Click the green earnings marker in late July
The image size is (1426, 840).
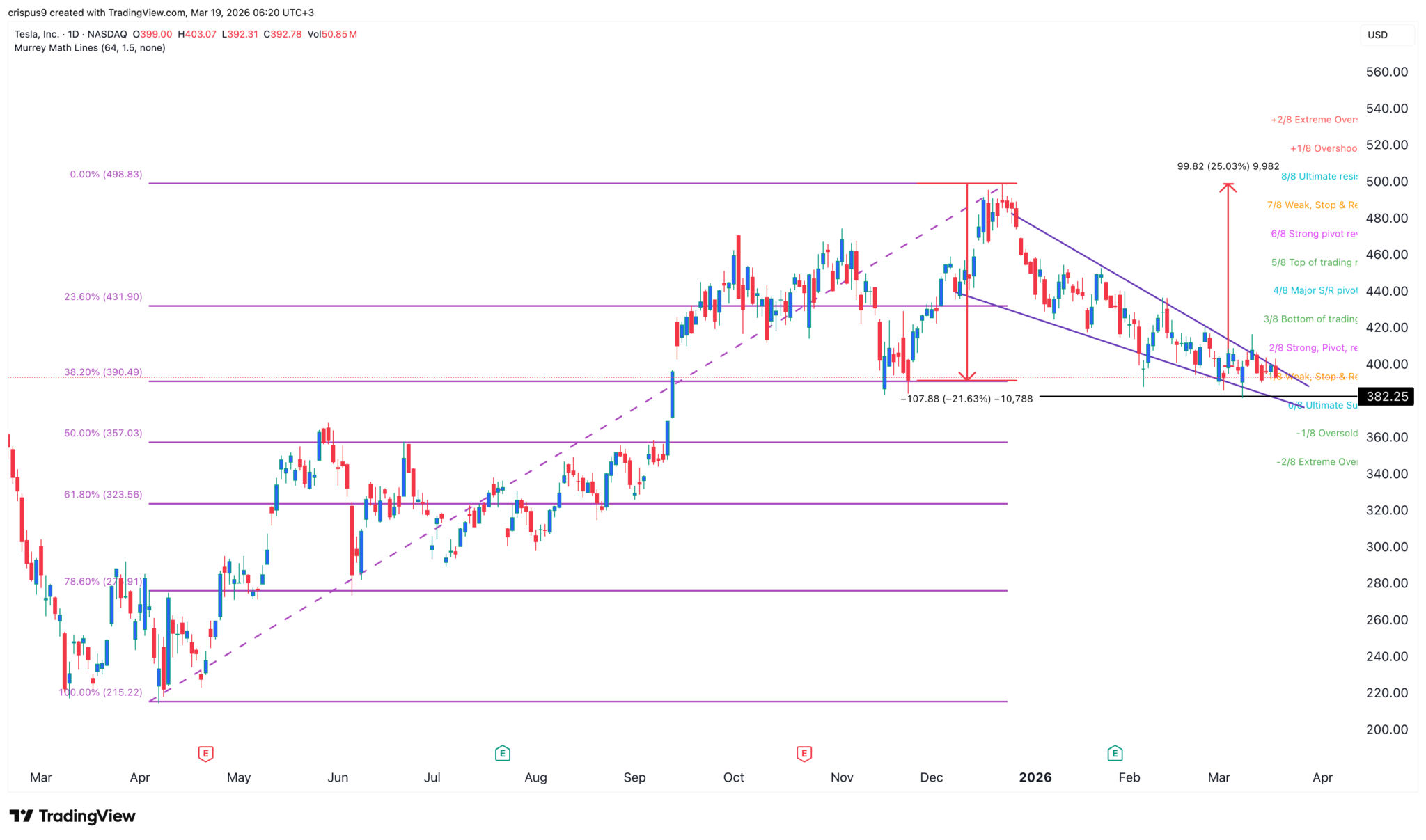click(502, 753)
